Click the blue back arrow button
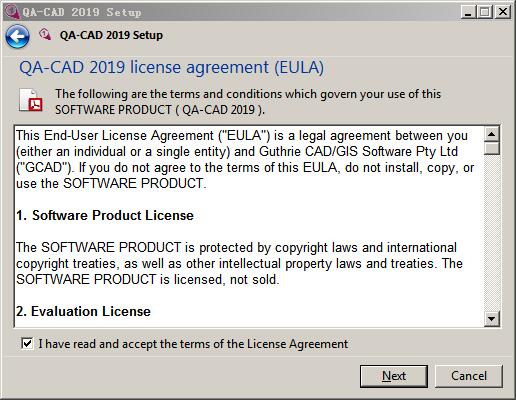Screen dimensions: 516x400 [17, 36]
